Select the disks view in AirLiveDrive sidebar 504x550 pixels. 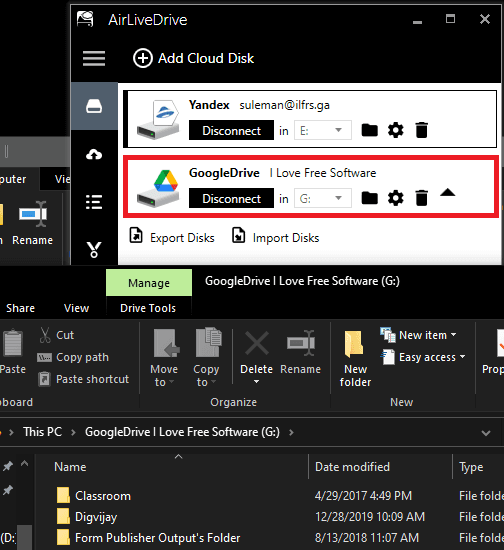pos(94,106)
